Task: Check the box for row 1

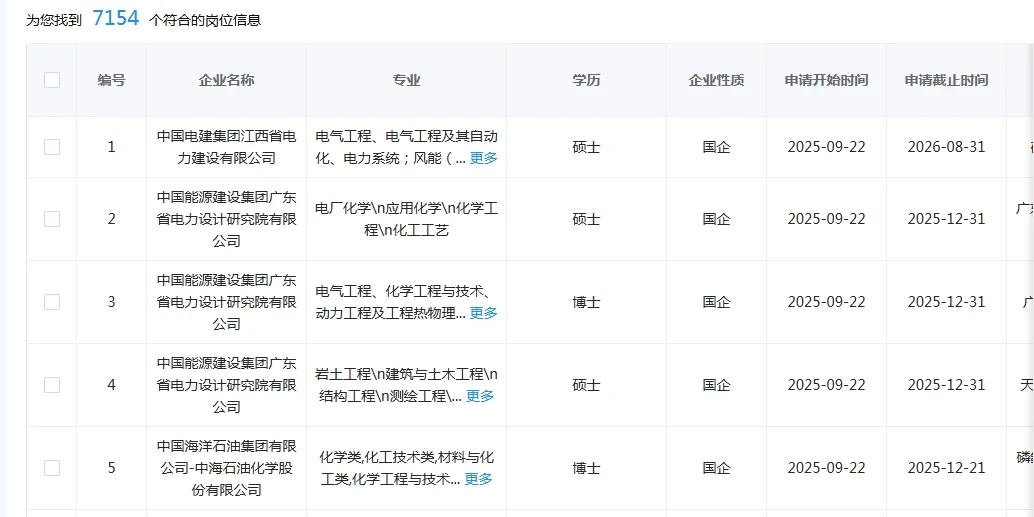Action: pyautogui.click(x=52, y=147)
